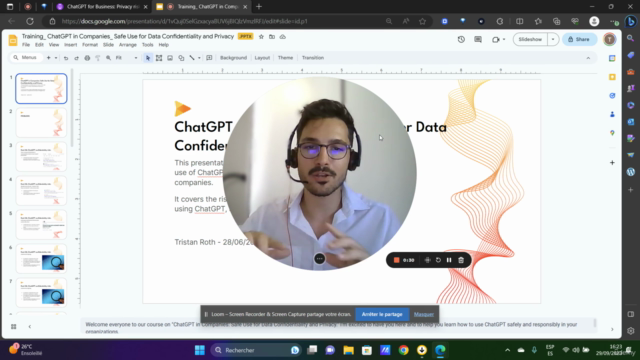Move the document using the folder icon

(x=272, y=37)
